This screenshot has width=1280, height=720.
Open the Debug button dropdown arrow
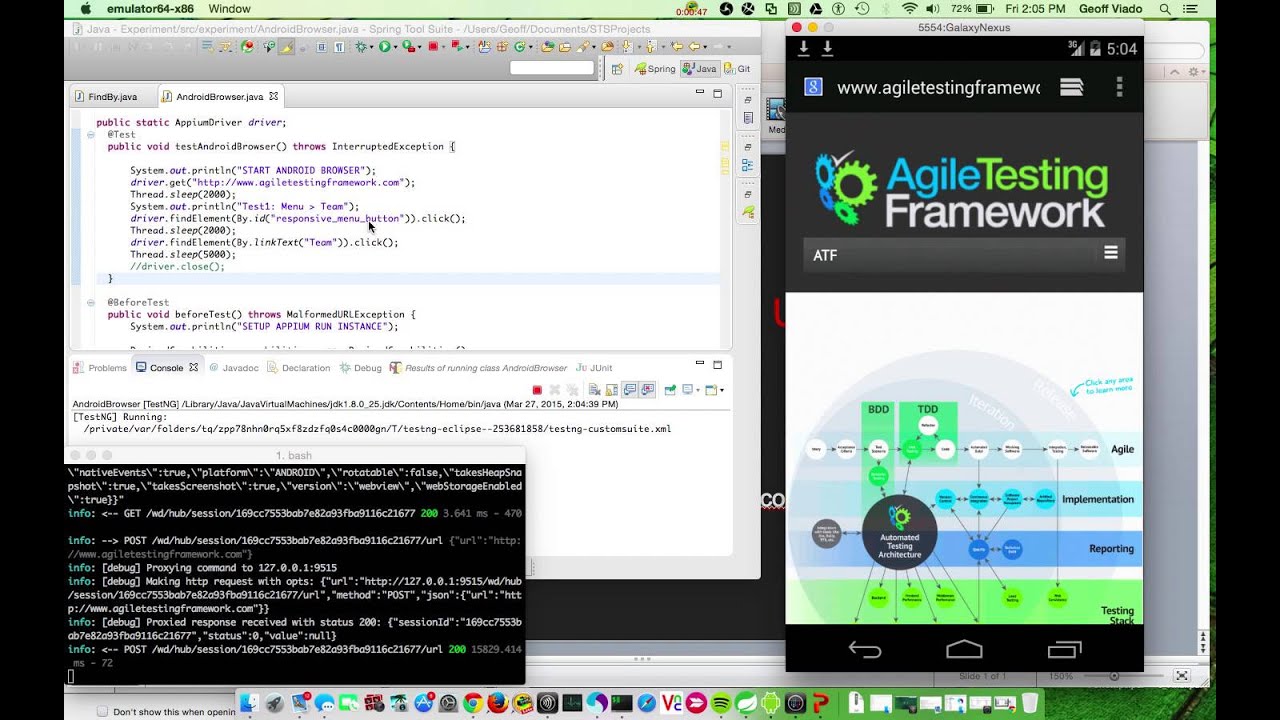pos(372,47)
